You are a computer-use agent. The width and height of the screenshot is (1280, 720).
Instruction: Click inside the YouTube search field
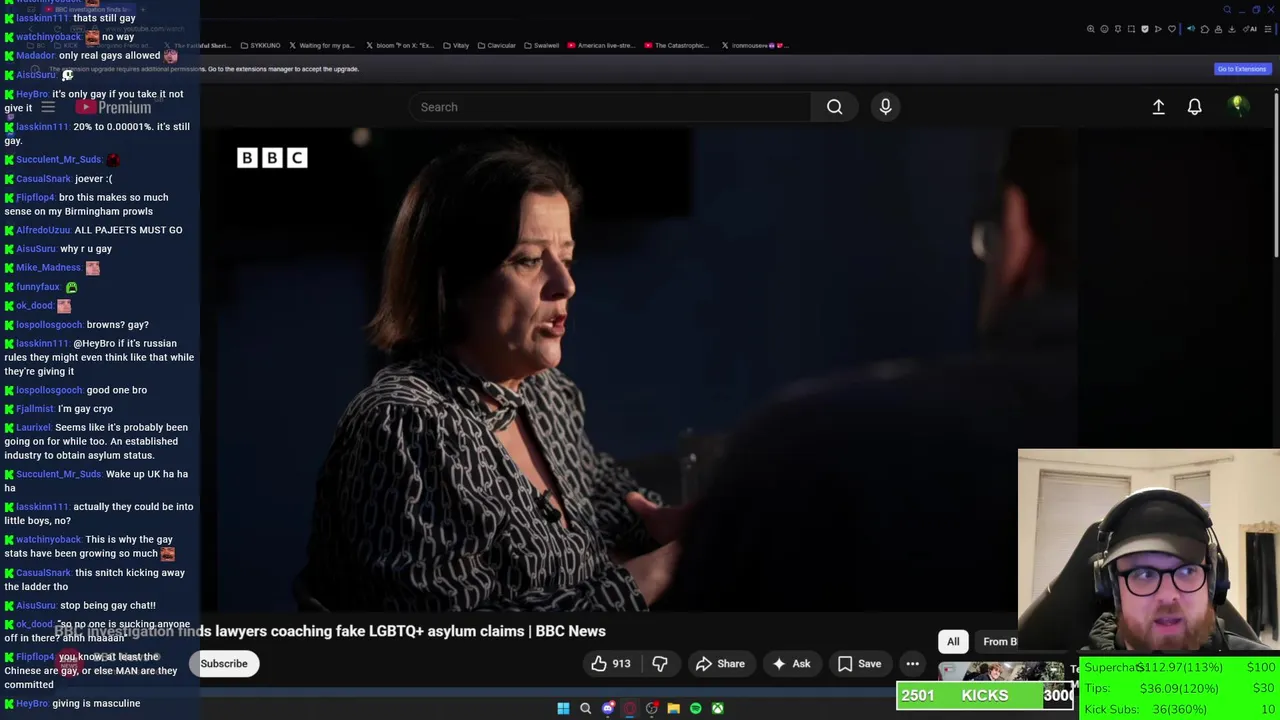coord(610,107)
